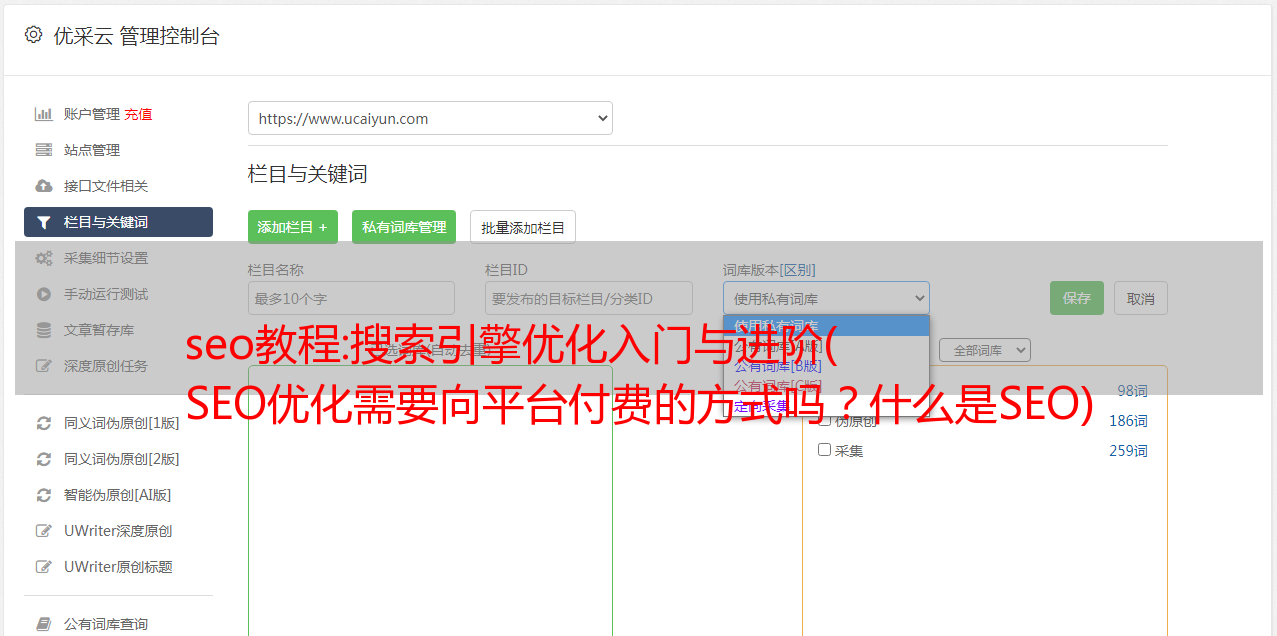Click the gear icon beside 优采云 管理控制台
This screenshot has width=1277, height=636.
click(33, 35)
